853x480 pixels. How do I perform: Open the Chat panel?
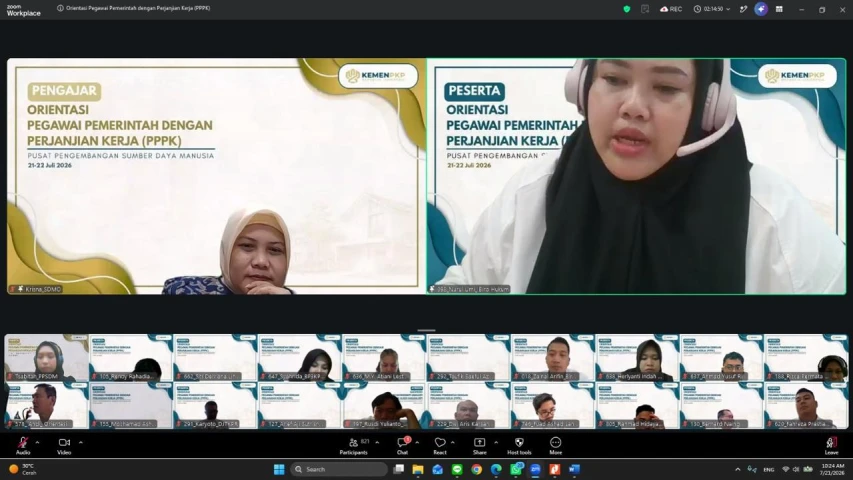(403, 445)
